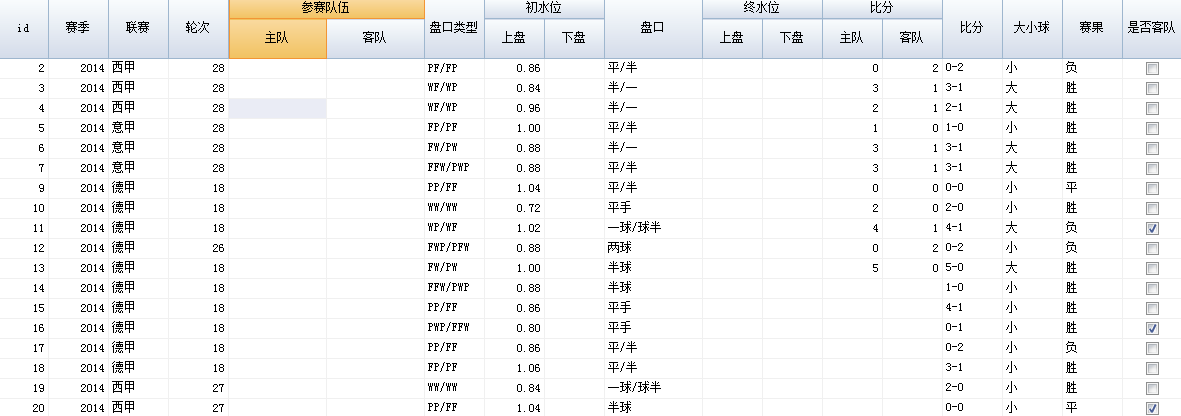1181x416 pixels.
Task: Click the 赛季 column header
Action: point(78,29)
